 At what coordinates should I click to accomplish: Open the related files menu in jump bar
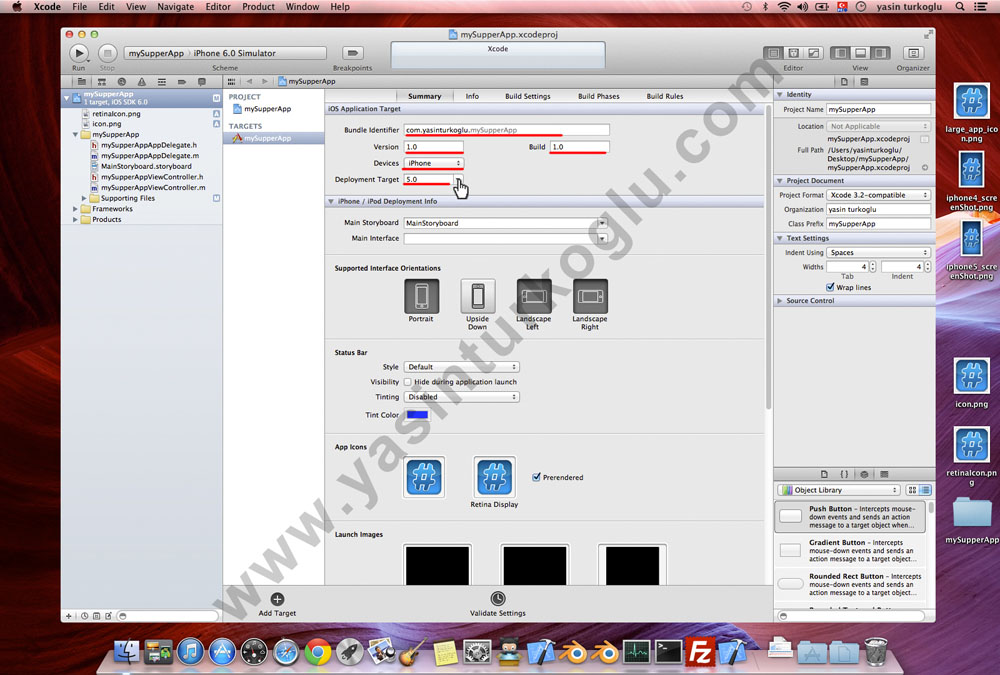tap(232, 82)
